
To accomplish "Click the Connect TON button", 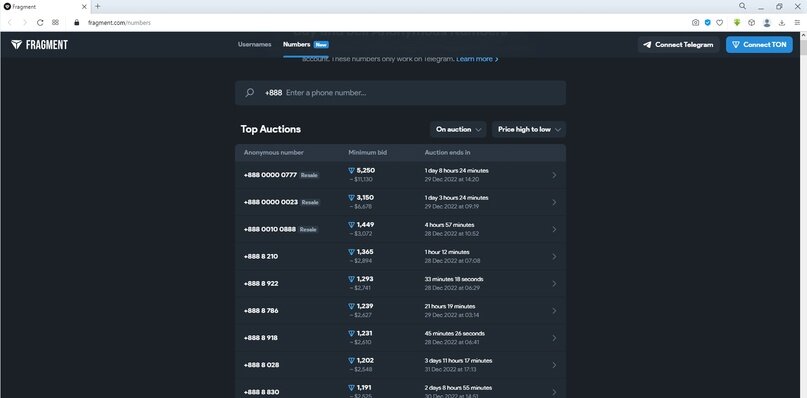I will click(759, 45).
